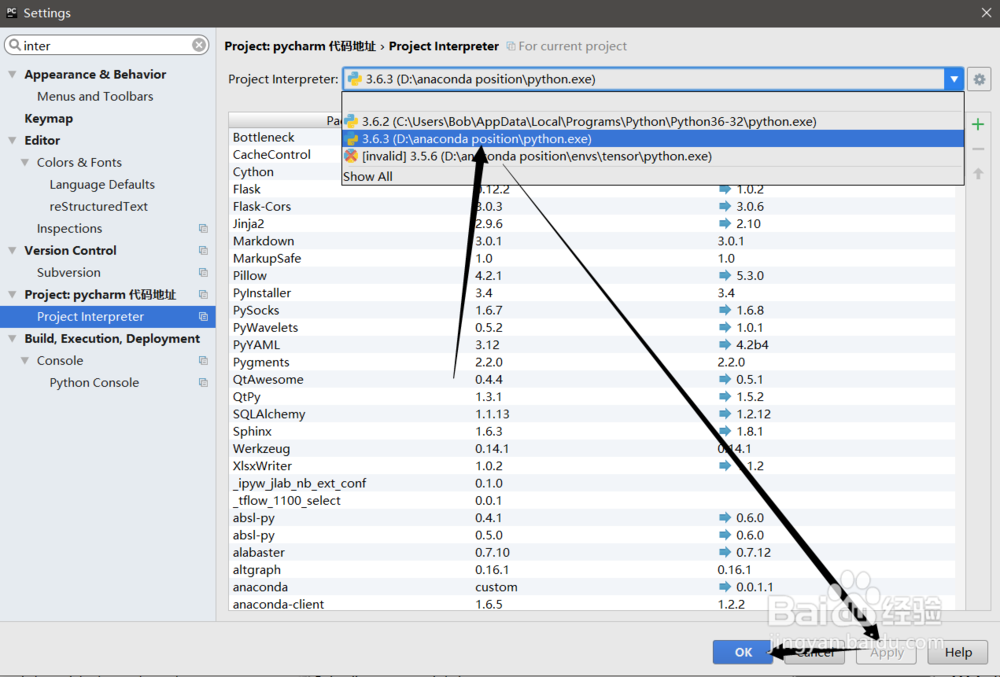Image resolution: width=1000 pixels, height=677 pixels.
Task: Confirm settings with the OK button
Action: [743, 652]
